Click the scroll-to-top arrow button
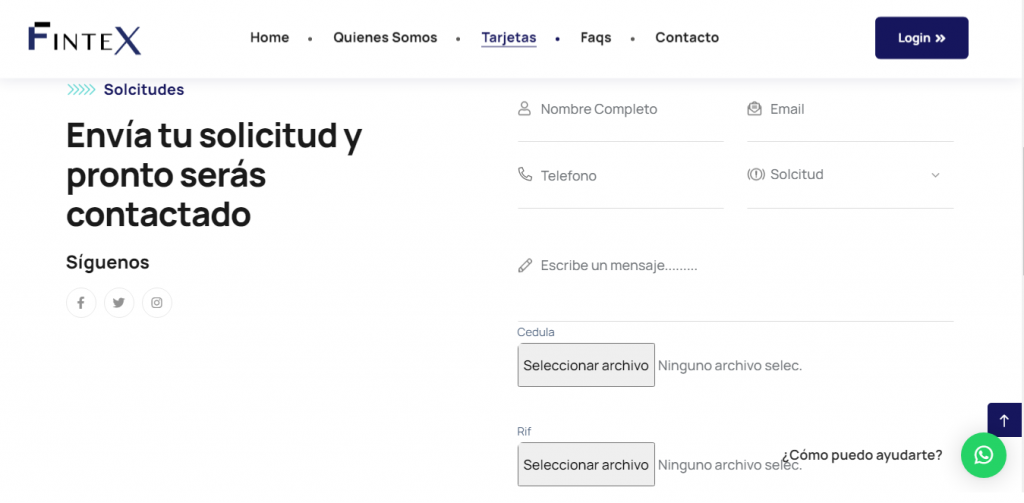 tap(1004, 420)
